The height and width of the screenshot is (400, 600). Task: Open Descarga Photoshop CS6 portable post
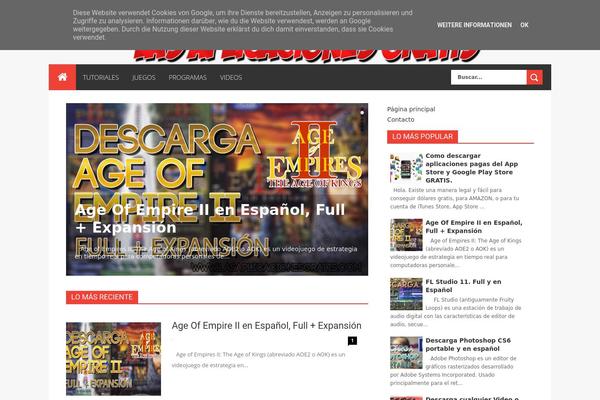pos(468,344)
